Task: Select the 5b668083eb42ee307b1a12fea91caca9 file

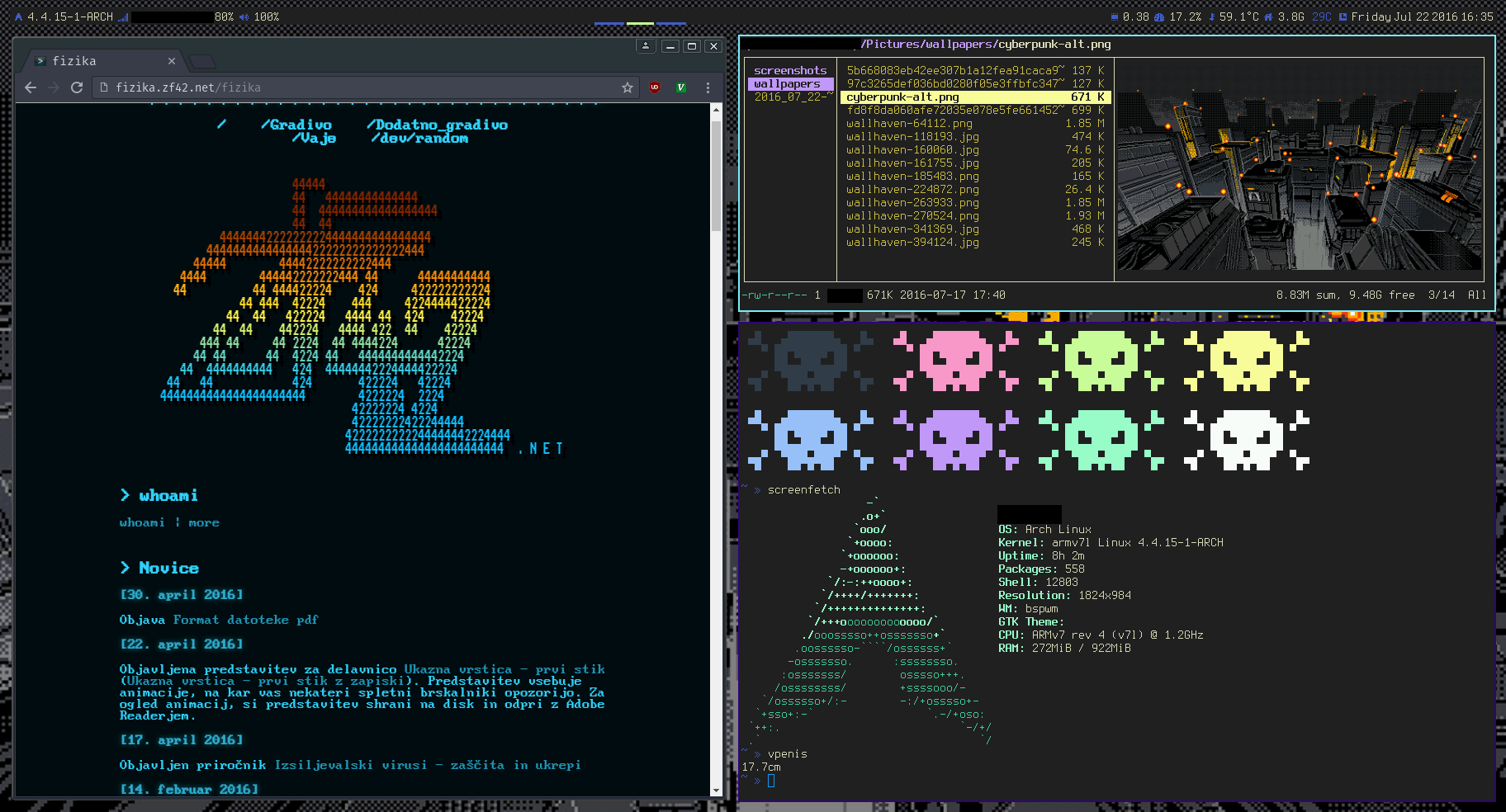Action: tap(975, 71)
